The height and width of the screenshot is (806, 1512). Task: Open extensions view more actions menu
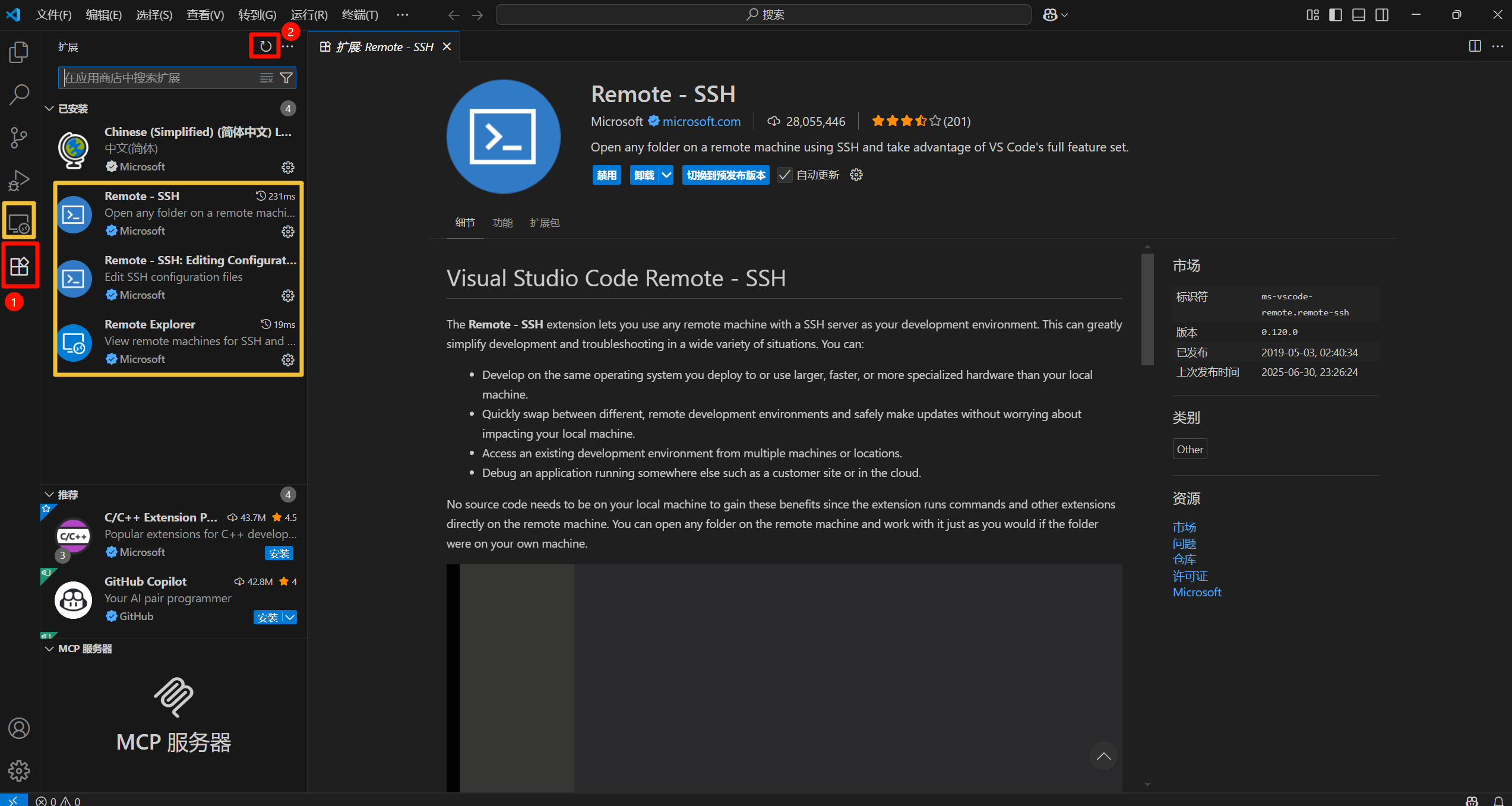[x=288, y=46]
